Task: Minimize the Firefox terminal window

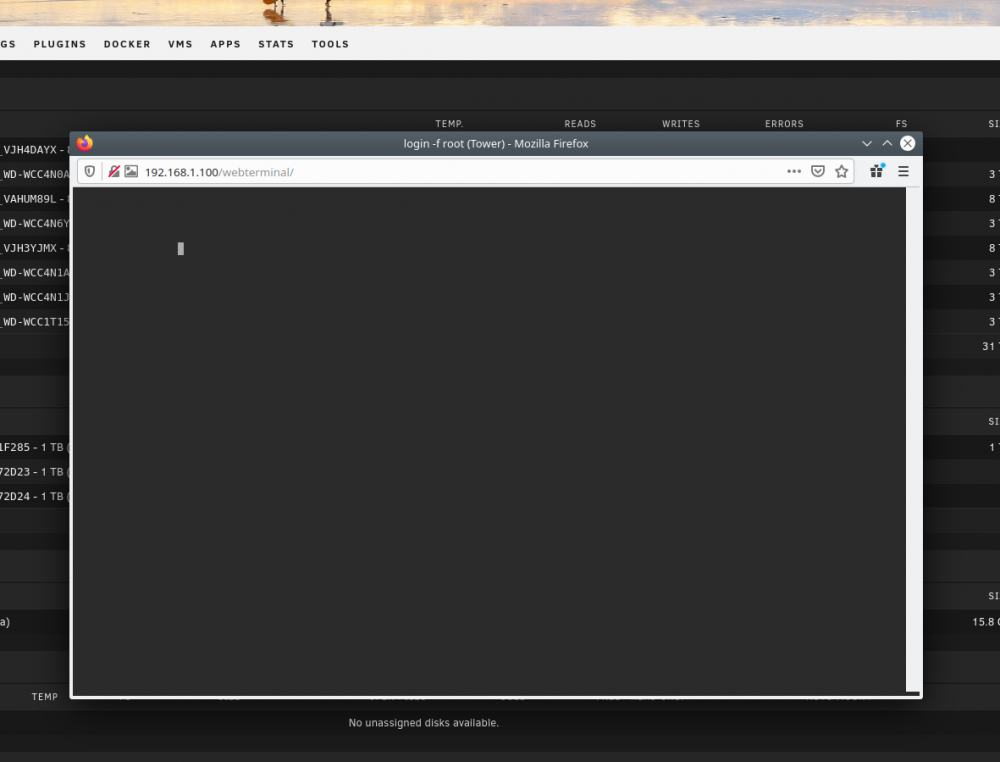Action: (x=867, y=143)
